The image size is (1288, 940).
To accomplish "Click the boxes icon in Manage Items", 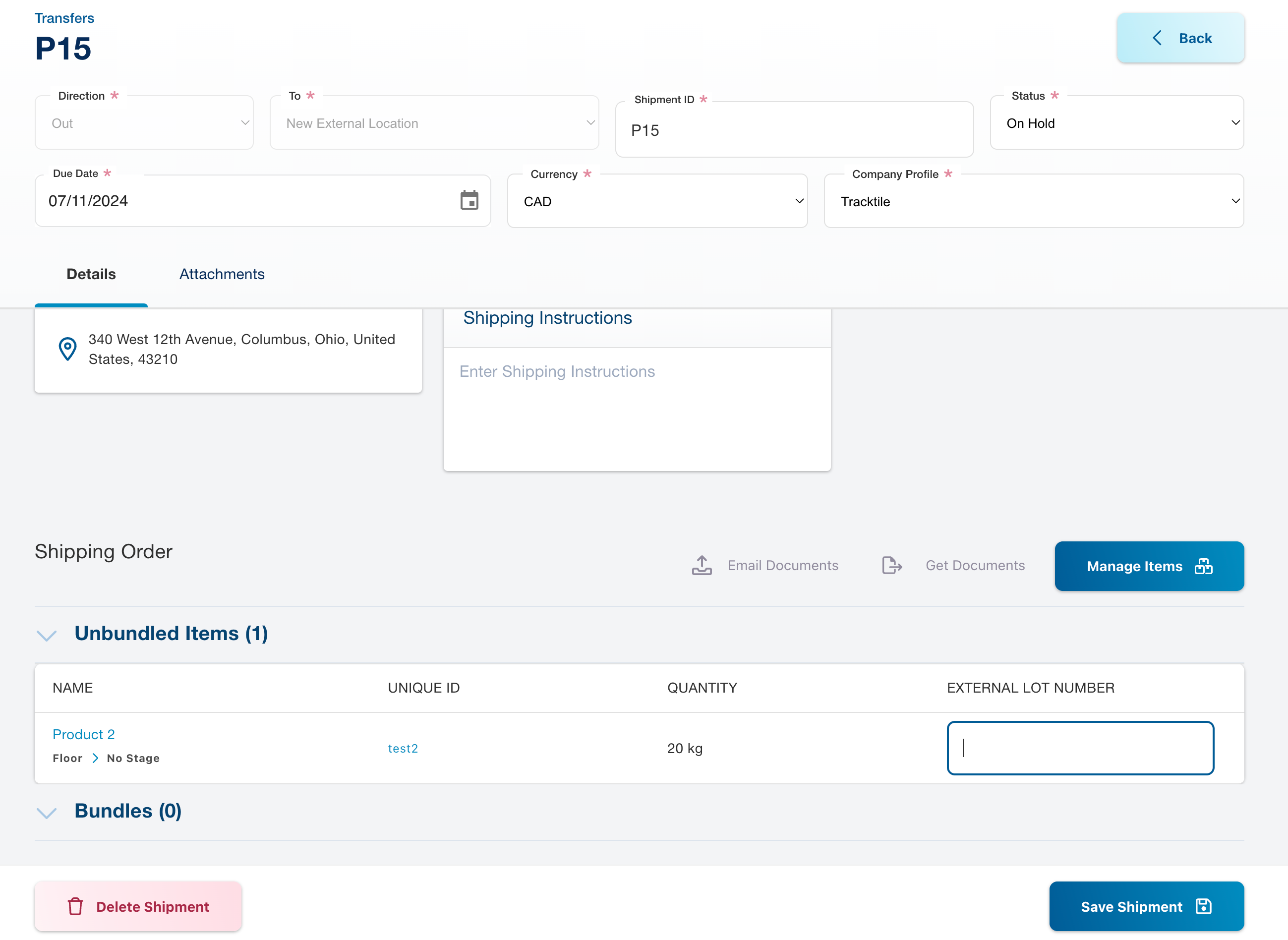I will point(1203,566).
